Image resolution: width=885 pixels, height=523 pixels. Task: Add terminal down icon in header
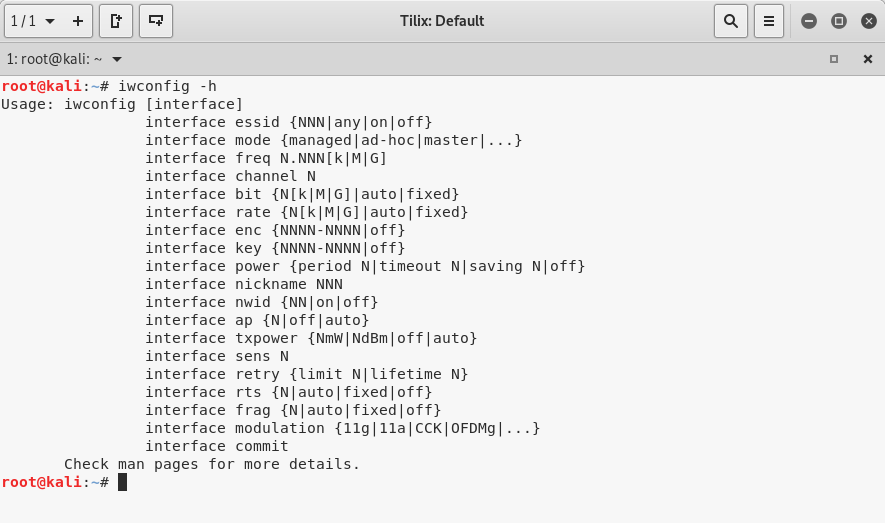pos(155,21)
